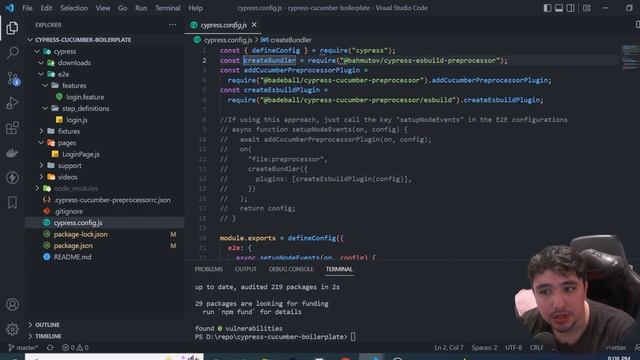Open the Terminal menu
This screenshot has height=360, width=640.
pyautogui.click(x=168, y=8)
